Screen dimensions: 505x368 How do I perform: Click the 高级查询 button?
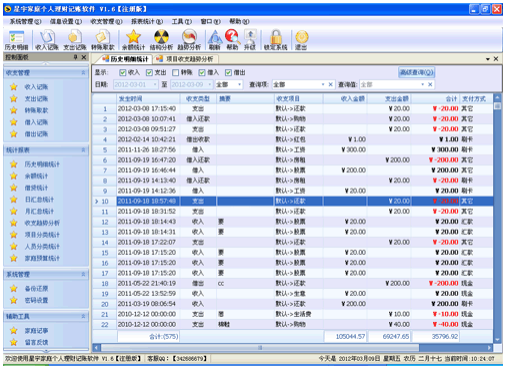pyautogui.click(x=417, y=72)
